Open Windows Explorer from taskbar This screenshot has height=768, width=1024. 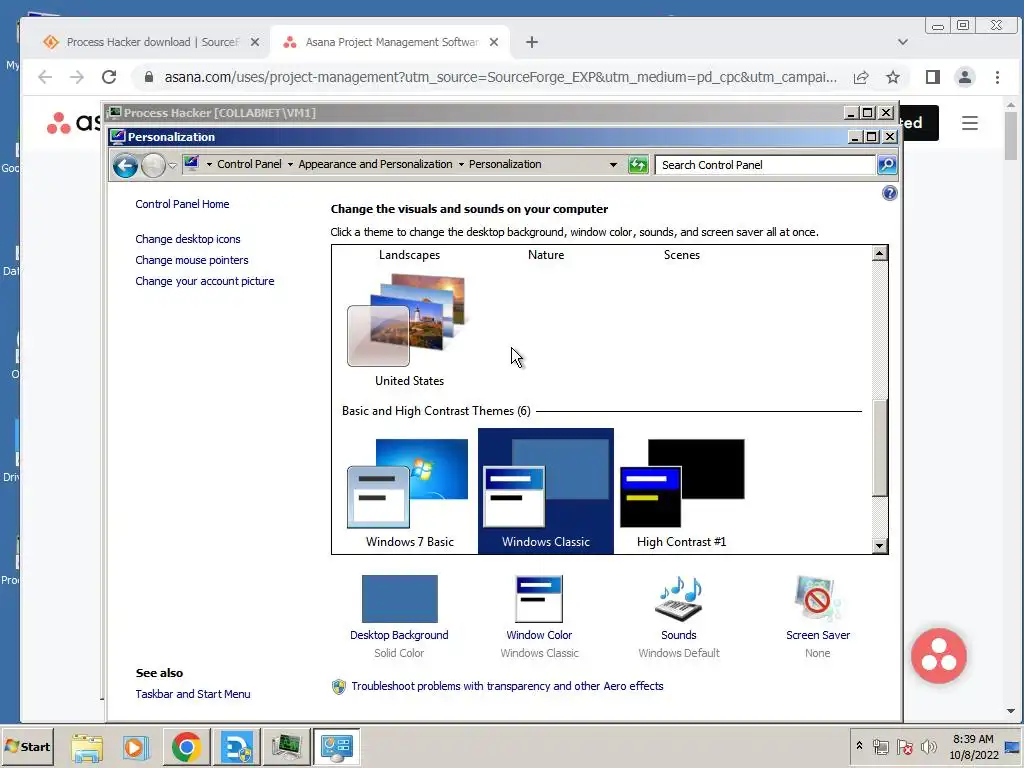click(88, 747)
